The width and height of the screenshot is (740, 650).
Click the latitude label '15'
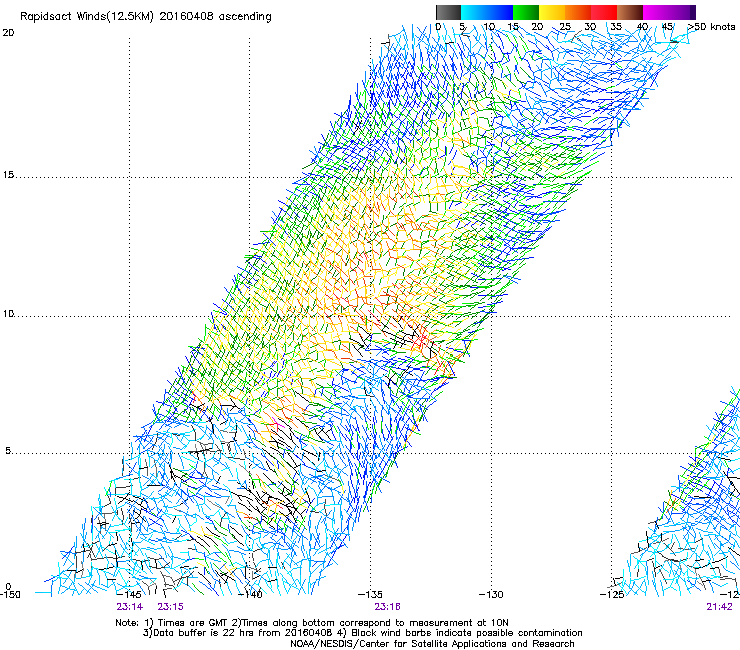click(8, 175)
